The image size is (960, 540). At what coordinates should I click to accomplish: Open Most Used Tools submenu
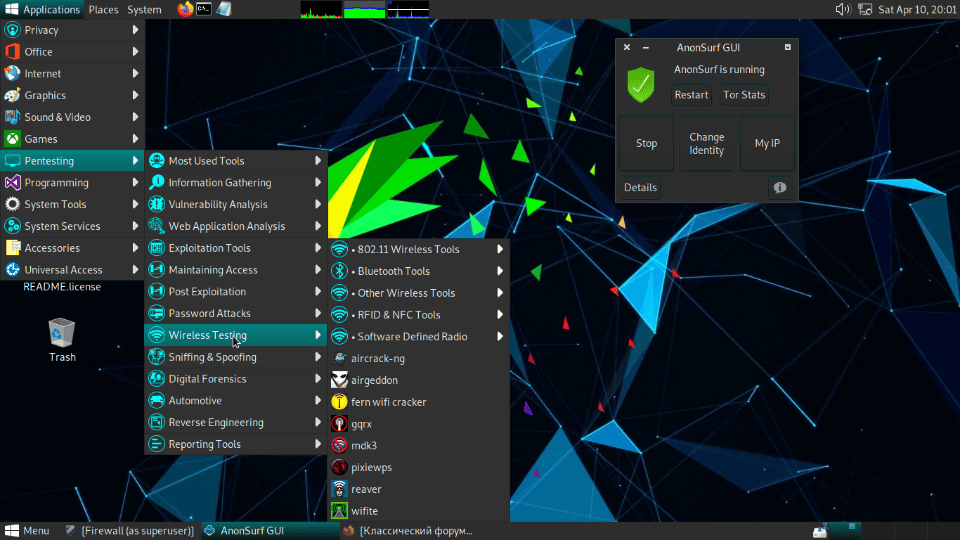pos(235,161)
